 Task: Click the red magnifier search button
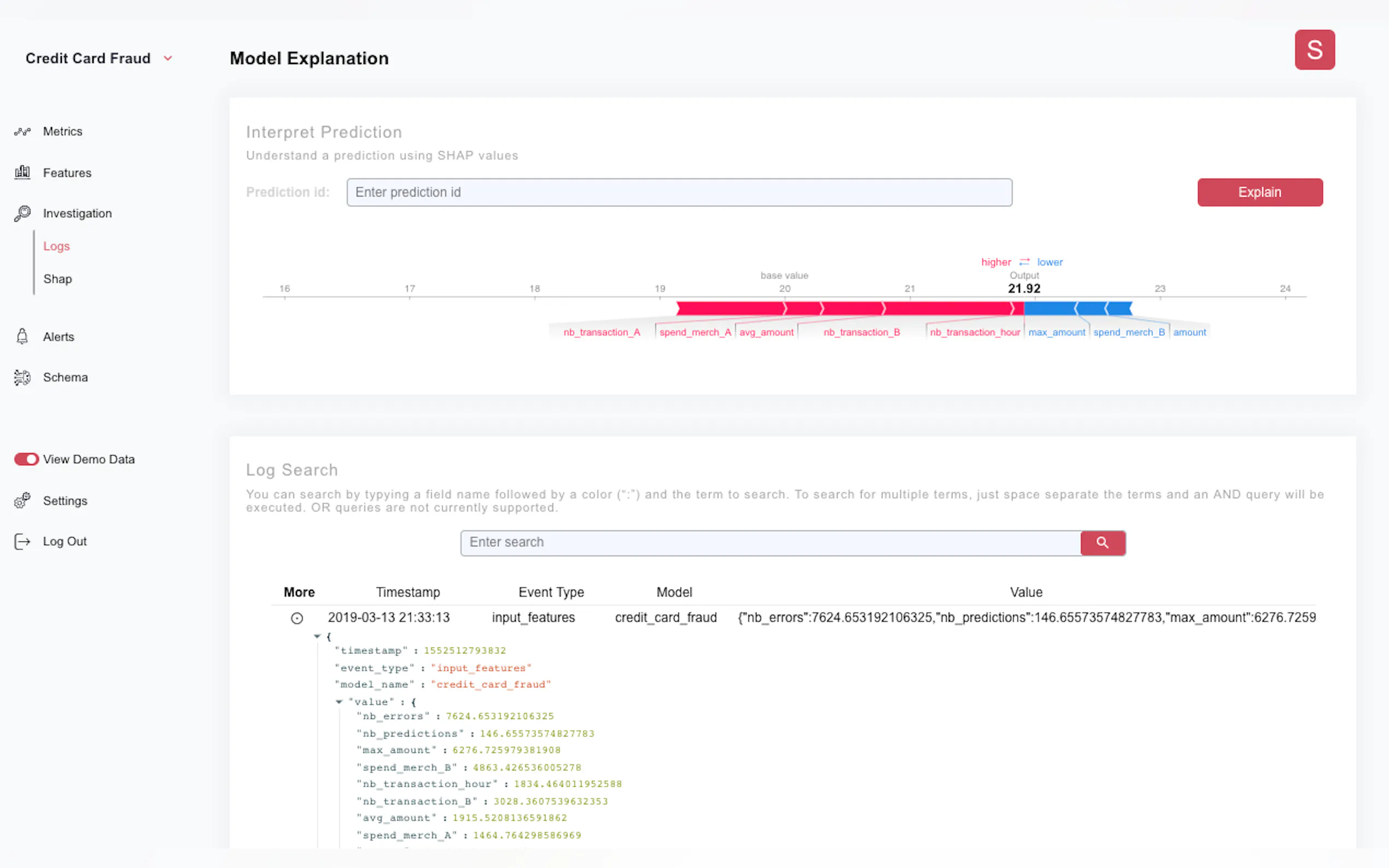click(1102, 542)
